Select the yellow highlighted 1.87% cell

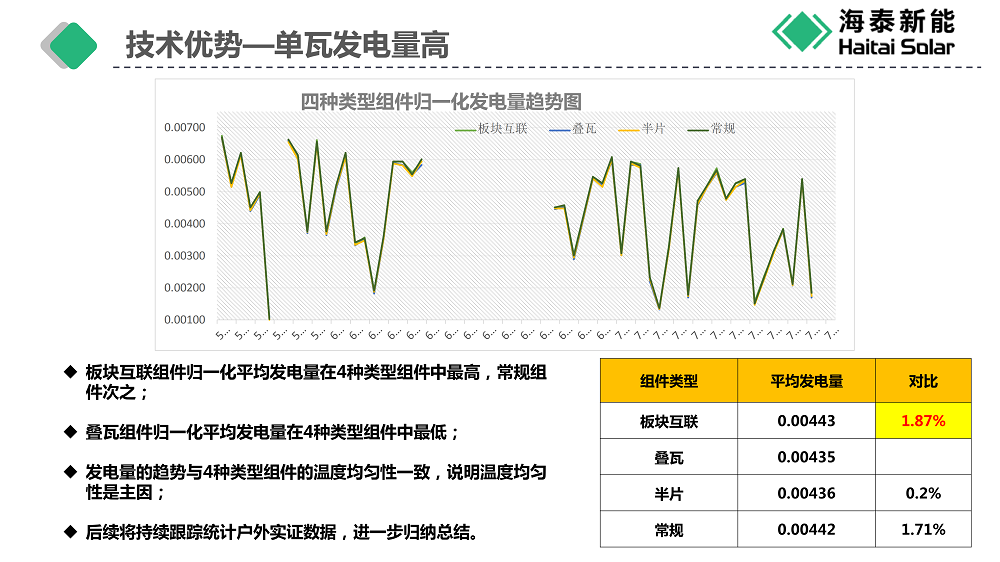coord(923,421)
